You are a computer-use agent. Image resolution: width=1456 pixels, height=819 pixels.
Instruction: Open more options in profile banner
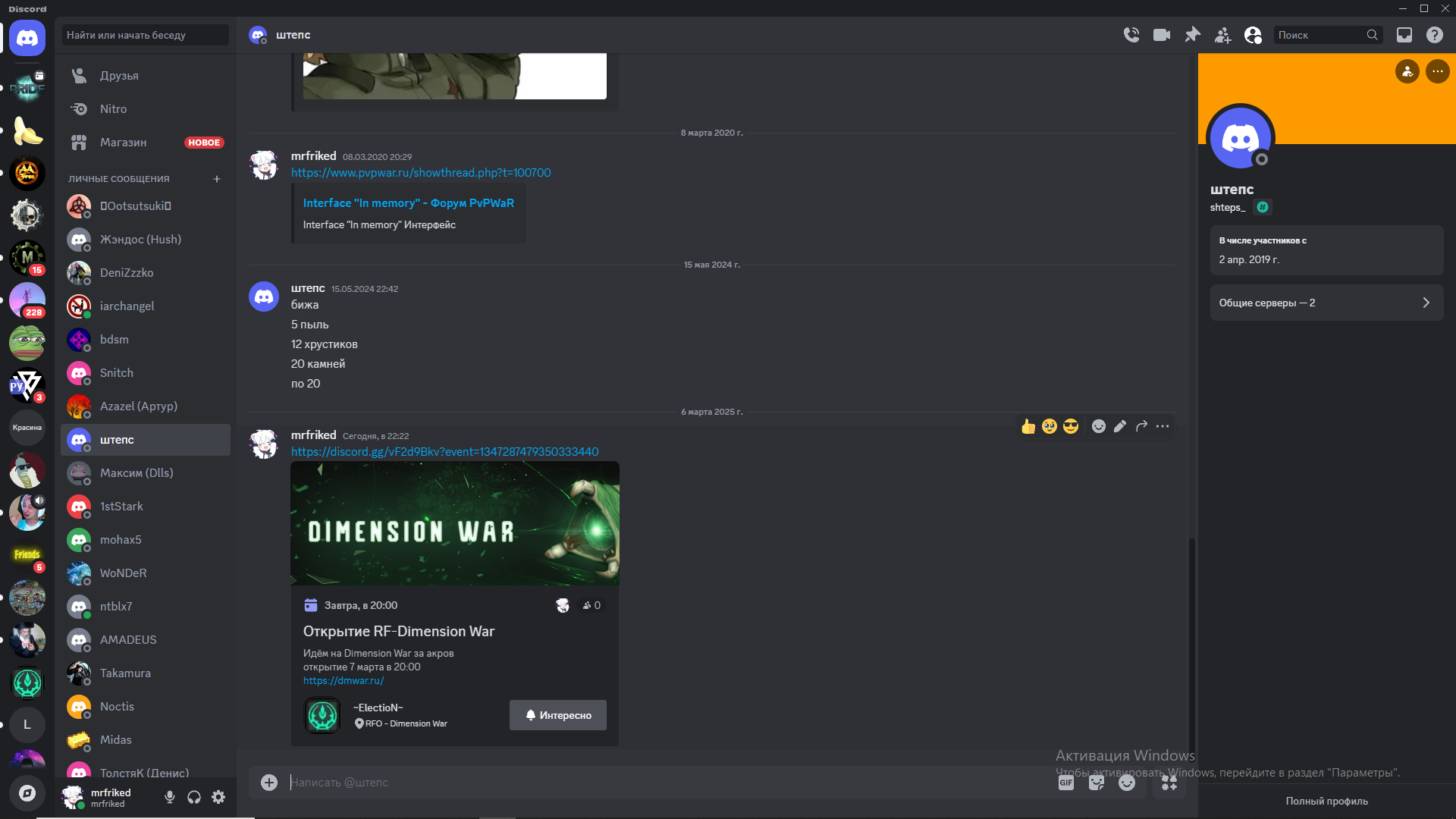coord(1437,71)
